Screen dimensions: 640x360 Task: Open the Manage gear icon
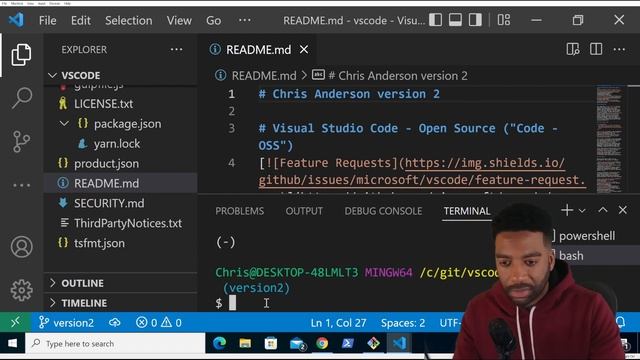click(21, 290)
